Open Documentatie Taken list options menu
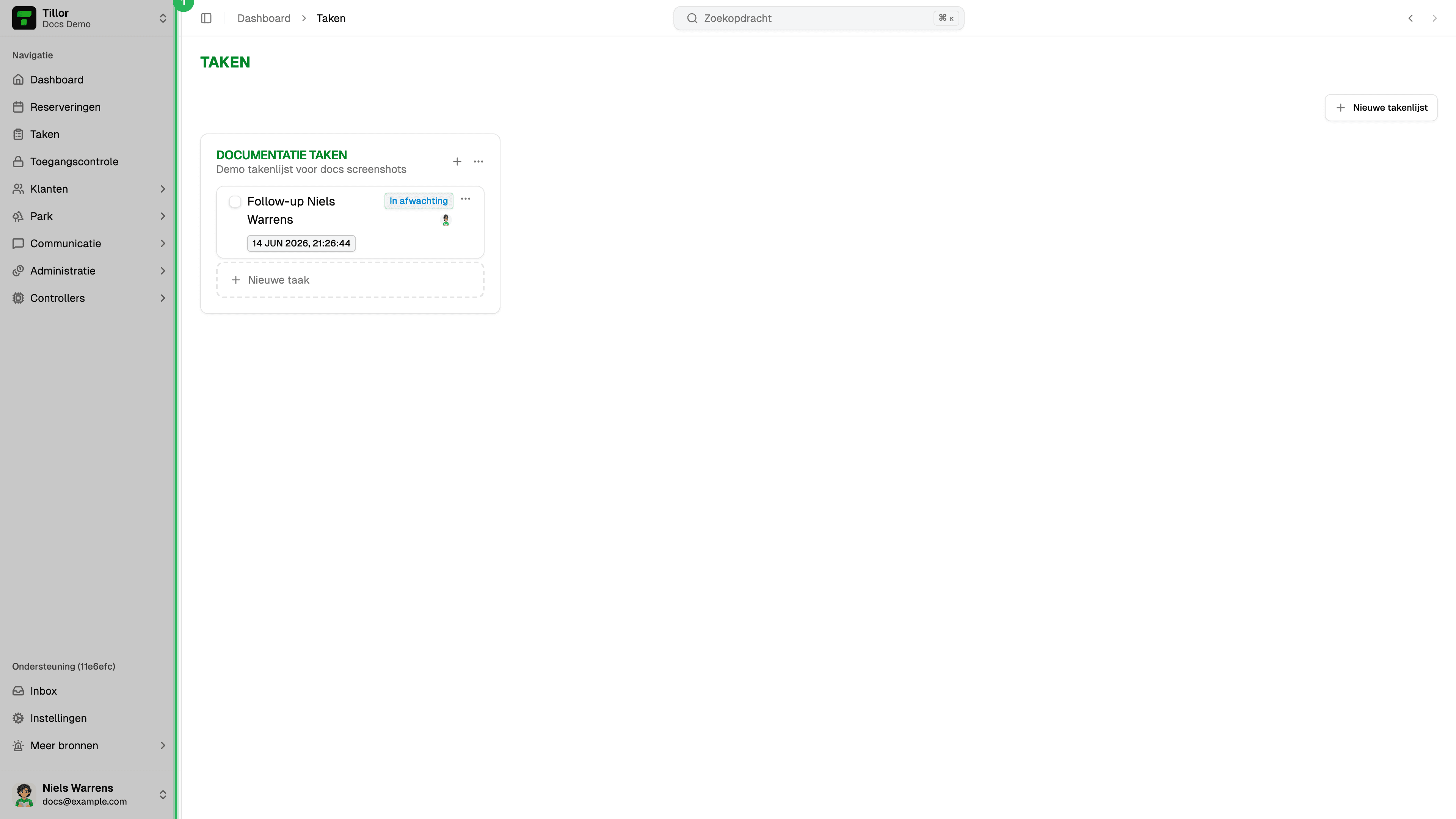Screen dimensions: 1456x819 (478, 162)
